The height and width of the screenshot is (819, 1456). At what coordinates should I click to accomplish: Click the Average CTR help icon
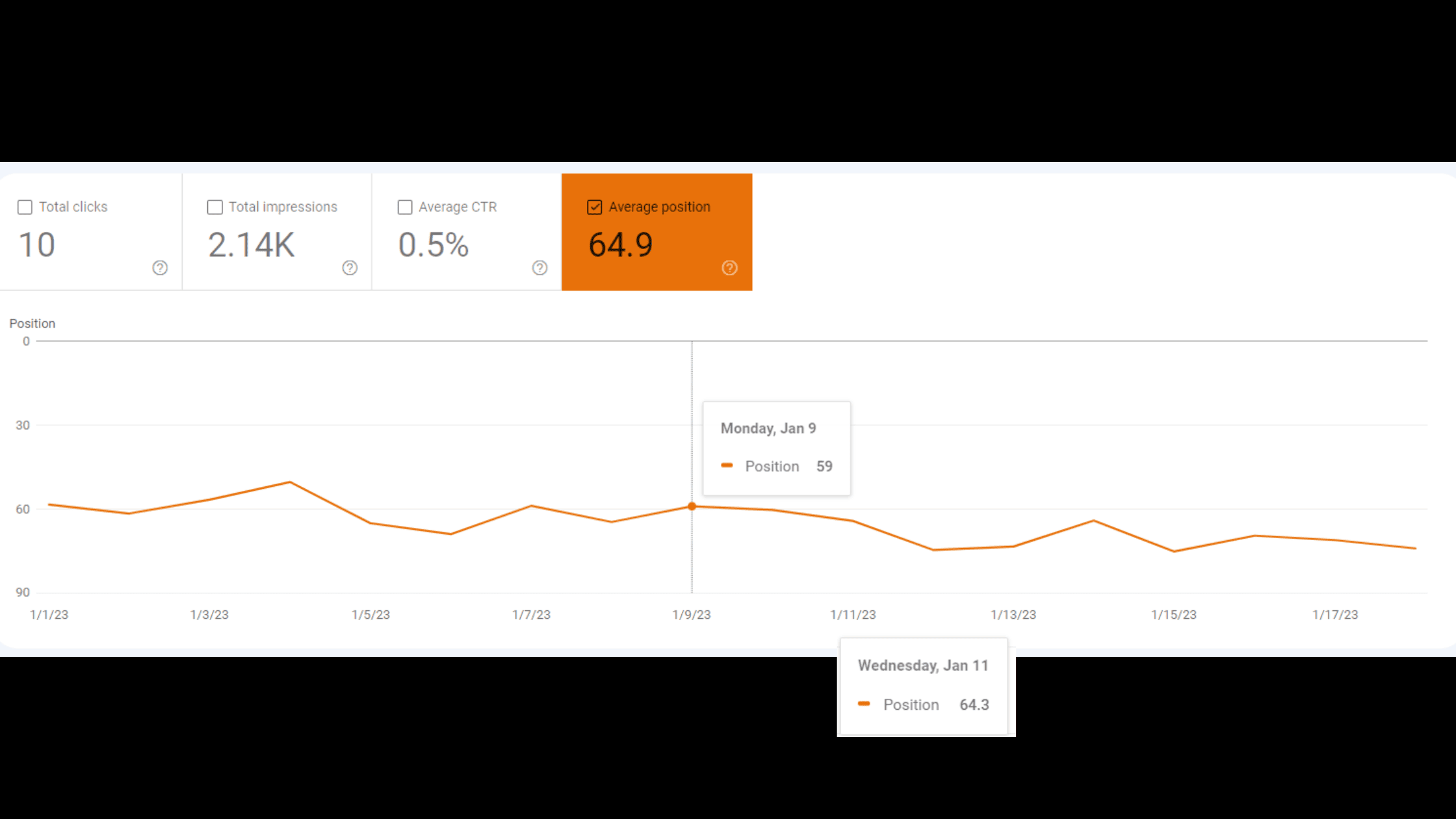[x=539, y=267]
